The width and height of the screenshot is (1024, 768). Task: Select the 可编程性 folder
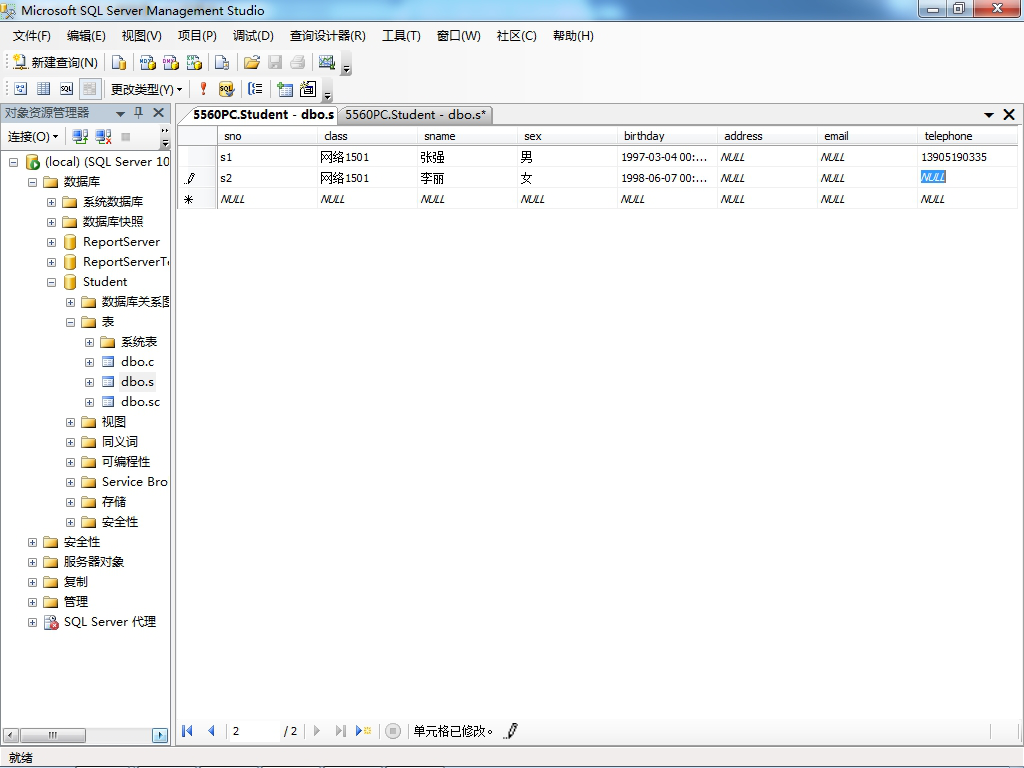click(x=126, y=462)
